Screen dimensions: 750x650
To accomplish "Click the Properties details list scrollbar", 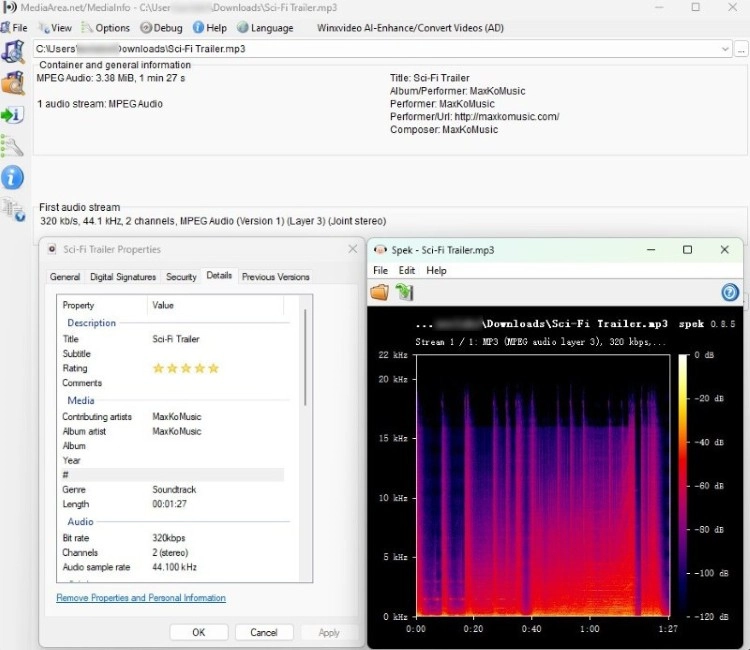I will 305,358.
